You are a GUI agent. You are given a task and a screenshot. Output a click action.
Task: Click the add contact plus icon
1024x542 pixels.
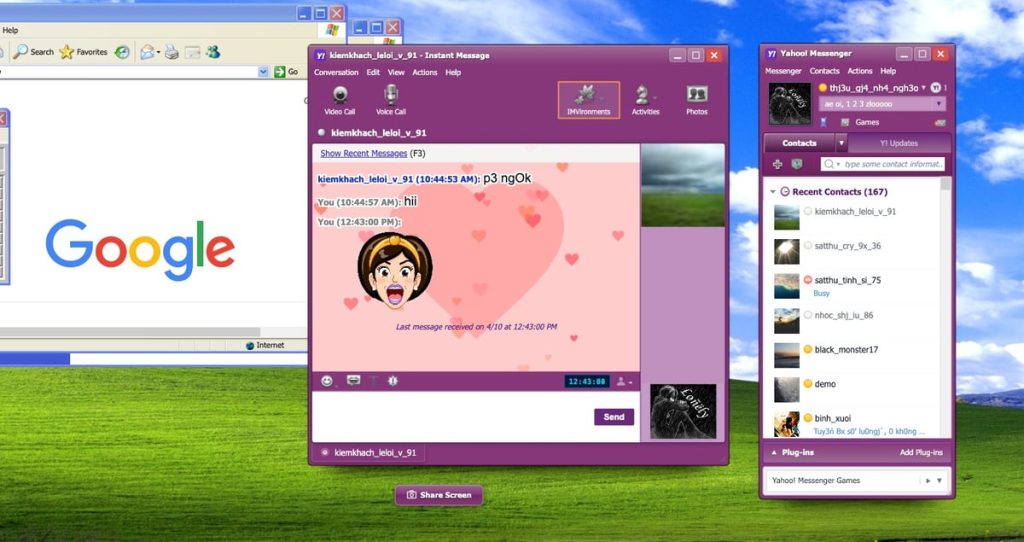point(778,164)
